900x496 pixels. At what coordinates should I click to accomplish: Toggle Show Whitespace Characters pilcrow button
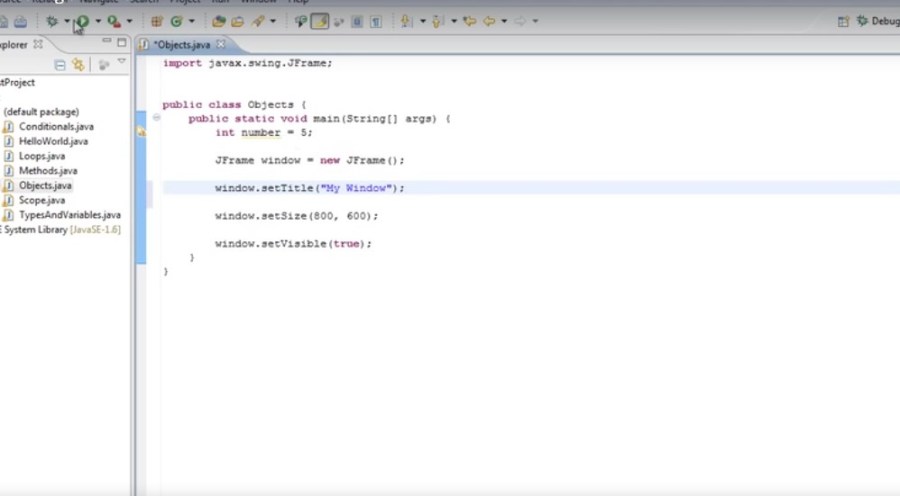coord(375,21)
